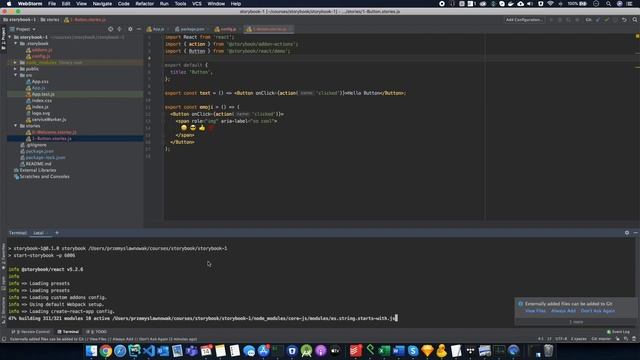The height and width of the screenshot is (360, 640).
Task: Click the Search Everywhere magnifier in toolbar
Action: (x=635, y=20)
